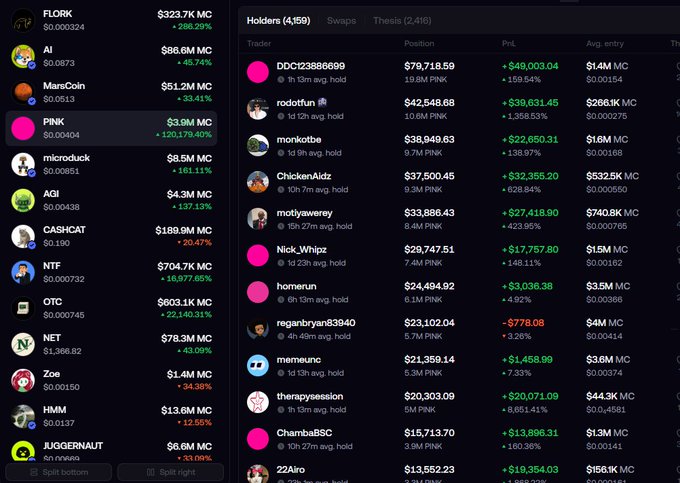Click NET price $1,366.82

point(62,351)
